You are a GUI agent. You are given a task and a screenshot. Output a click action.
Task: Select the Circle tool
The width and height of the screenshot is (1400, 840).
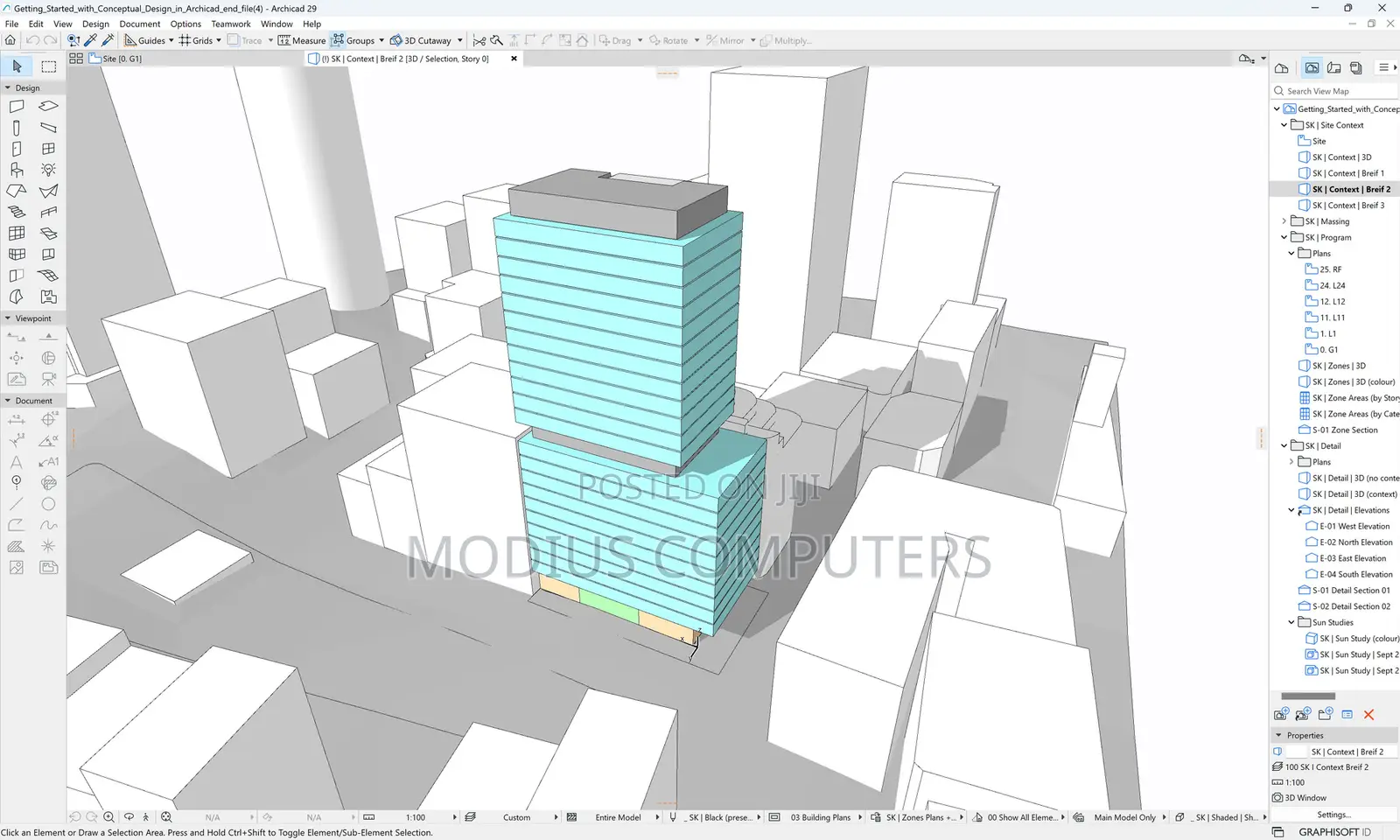[49, 504]
